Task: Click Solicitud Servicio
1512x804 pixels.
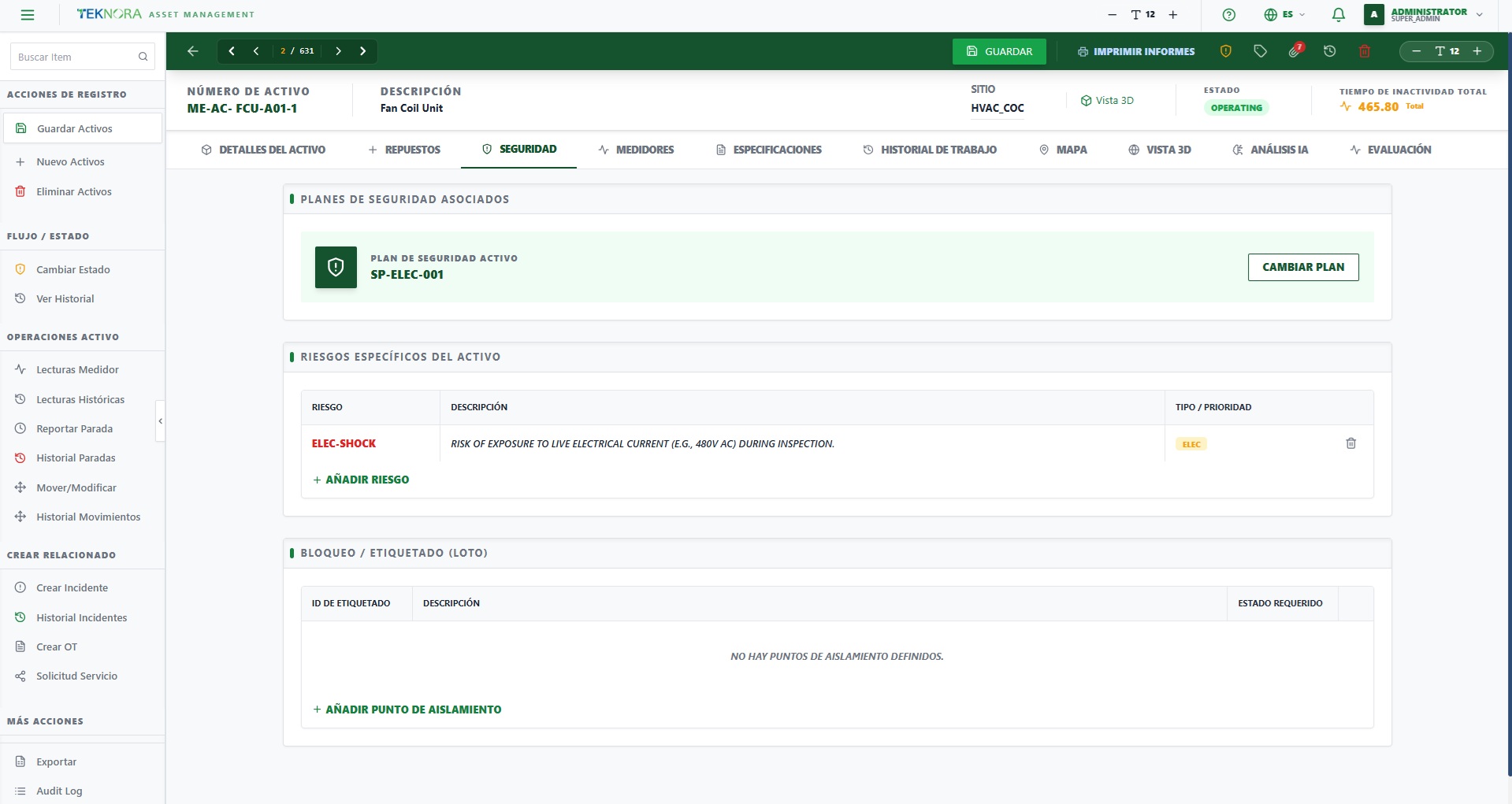Action: 83,676
